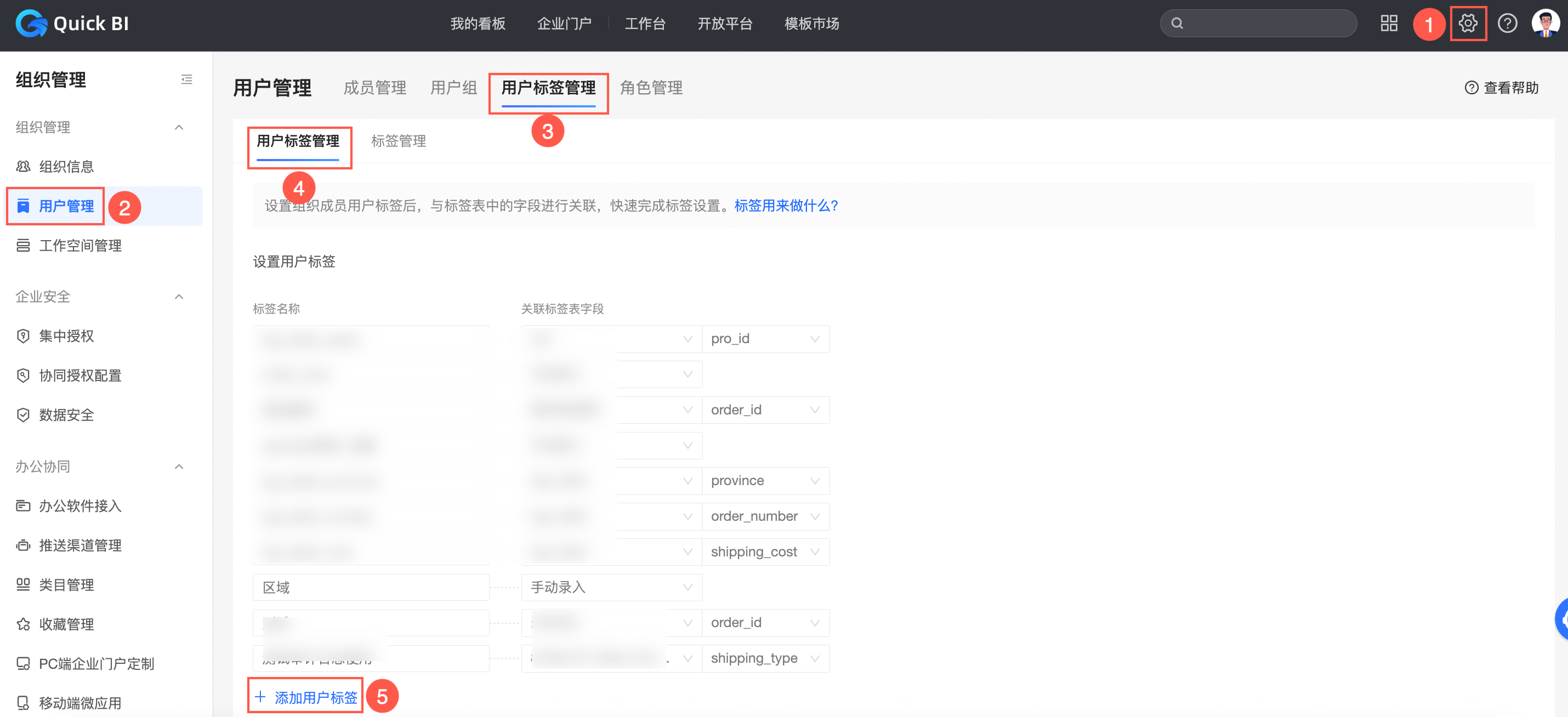This screenshot has width=1568, height=717.
Task: Open the shipping_type field dropdown
Action: (765, 658)
